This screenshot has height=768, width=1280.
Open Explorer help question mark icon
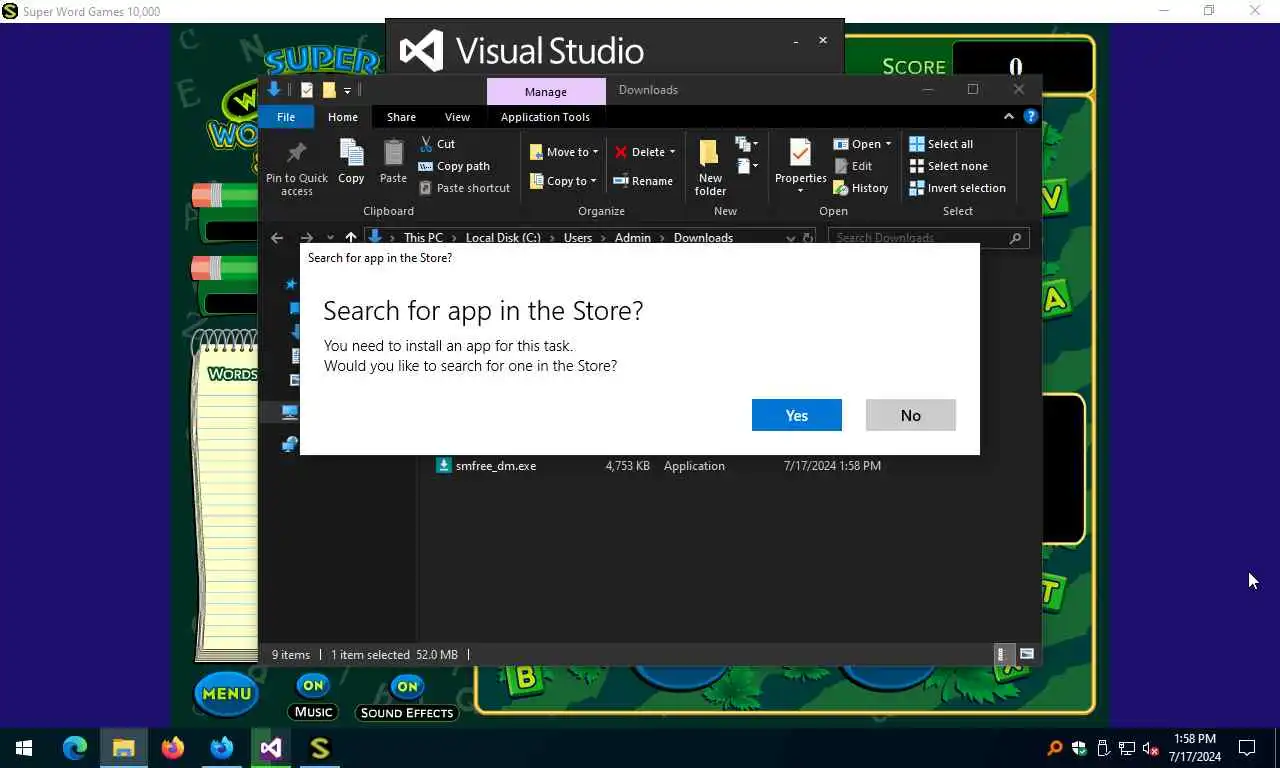pyautogui.click(x=1030, y=117)
